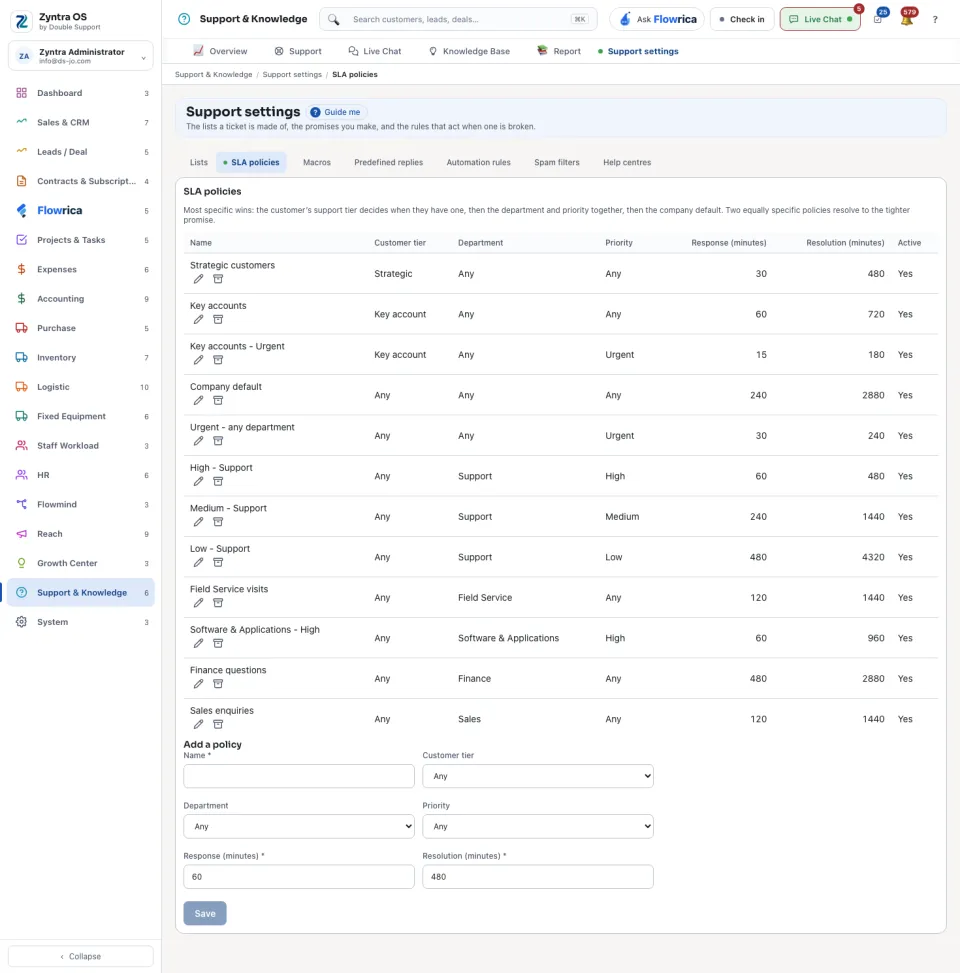Open Projects & Tasks in the sidebar
This screenshot has height=973, width=960.
click(x=81, y=240)
